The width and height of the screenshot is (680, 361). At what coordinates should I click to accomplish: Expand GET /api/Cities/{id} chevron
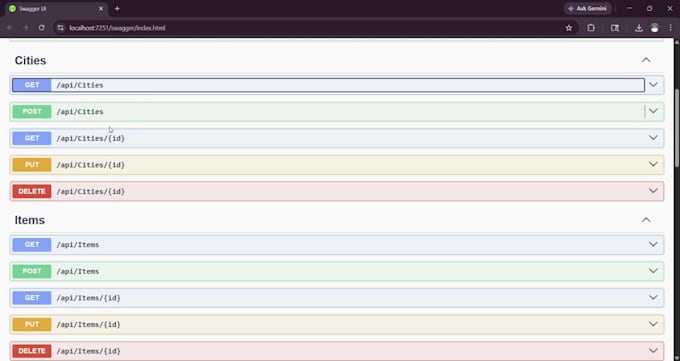653,138
